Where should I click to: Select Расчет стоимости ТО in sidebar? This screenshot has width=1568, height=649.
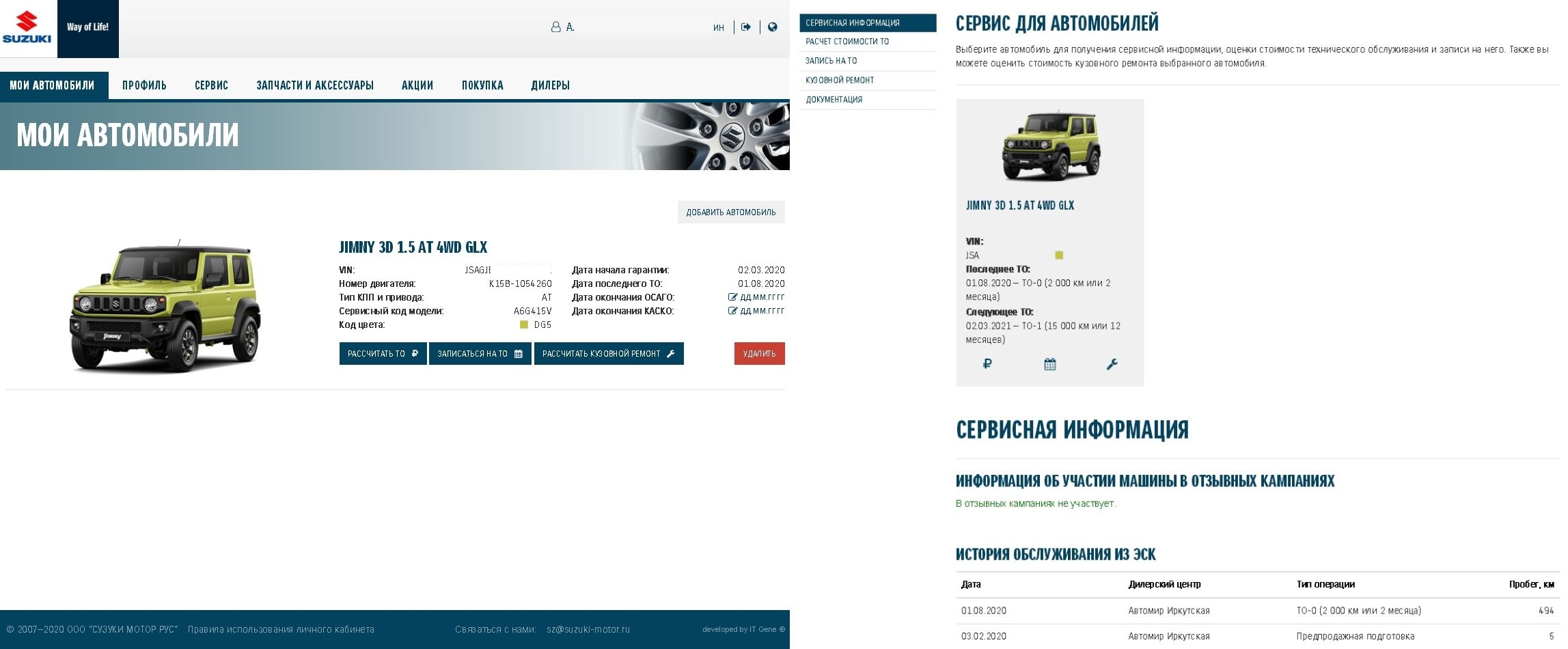click(847, 42)
